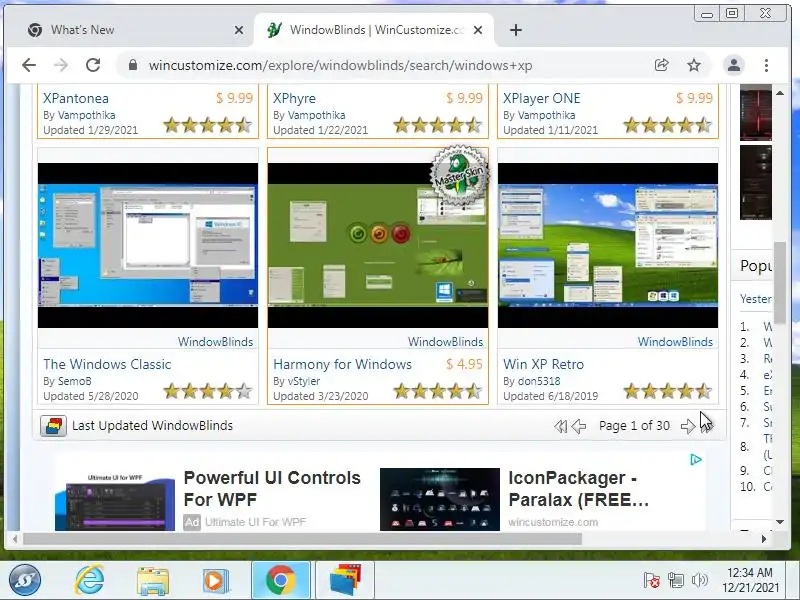The image size is (800, 600).
Task: Click author vStyler text
Action: pyautogui.click(x=304, y=381)
